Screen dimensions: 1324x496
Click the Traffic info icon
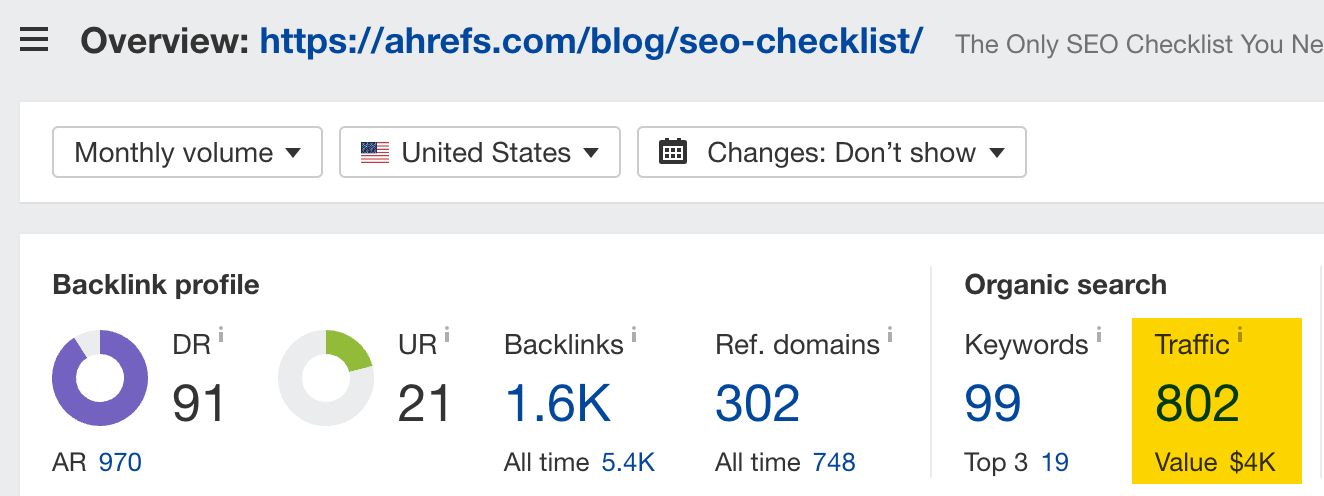[x=1239, y=335]
